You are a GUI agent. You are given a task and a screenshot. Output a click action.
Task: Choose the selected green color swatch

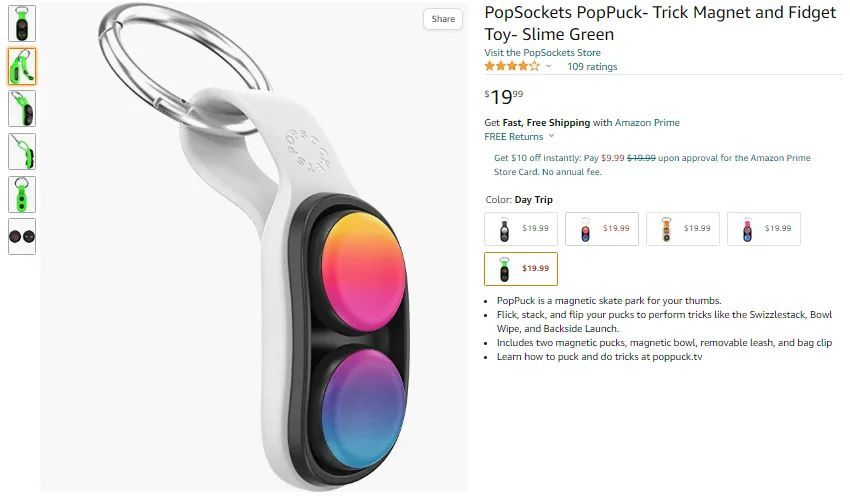pos(520,269)
